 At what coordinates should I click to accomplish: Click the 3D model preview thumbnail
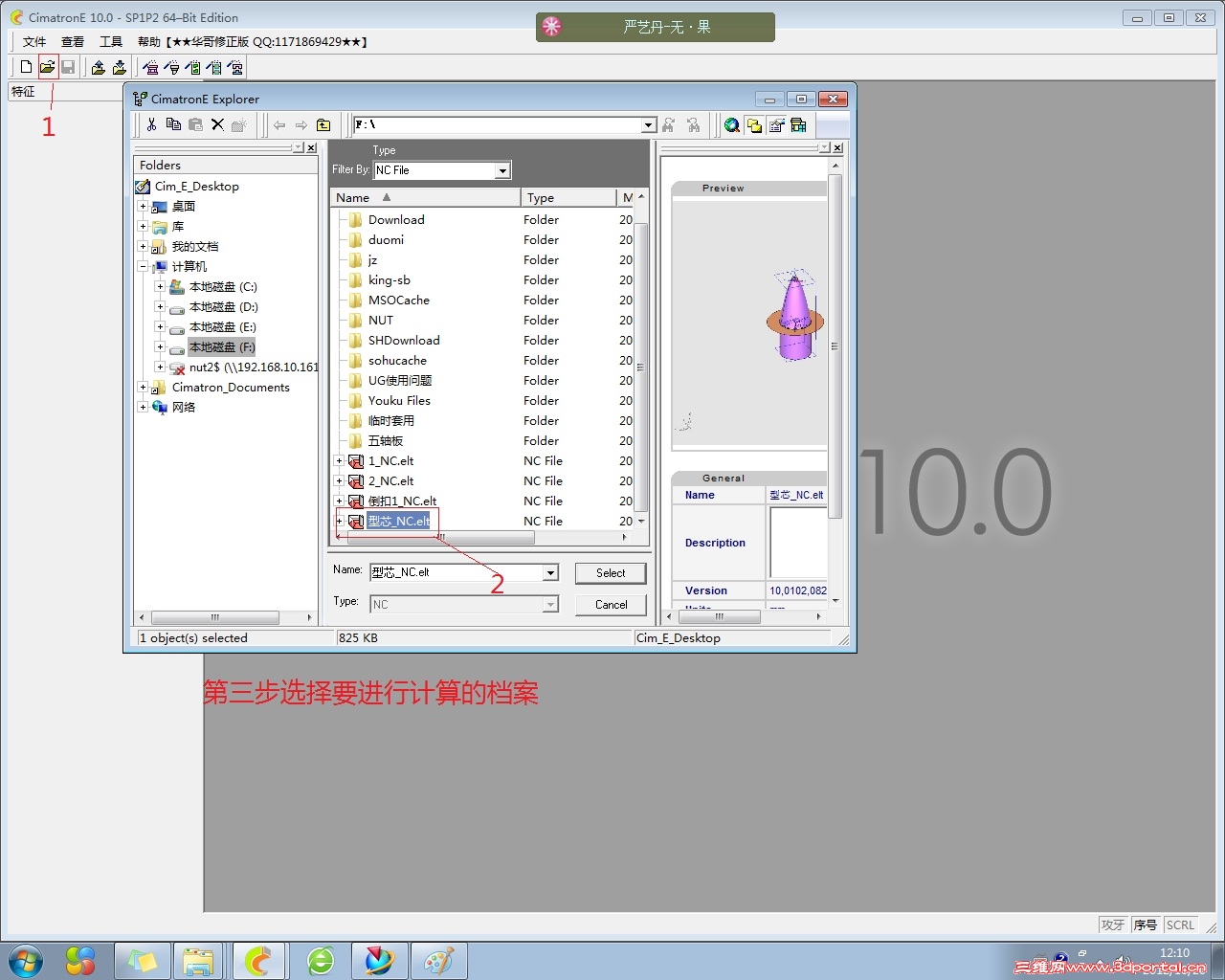794,314
